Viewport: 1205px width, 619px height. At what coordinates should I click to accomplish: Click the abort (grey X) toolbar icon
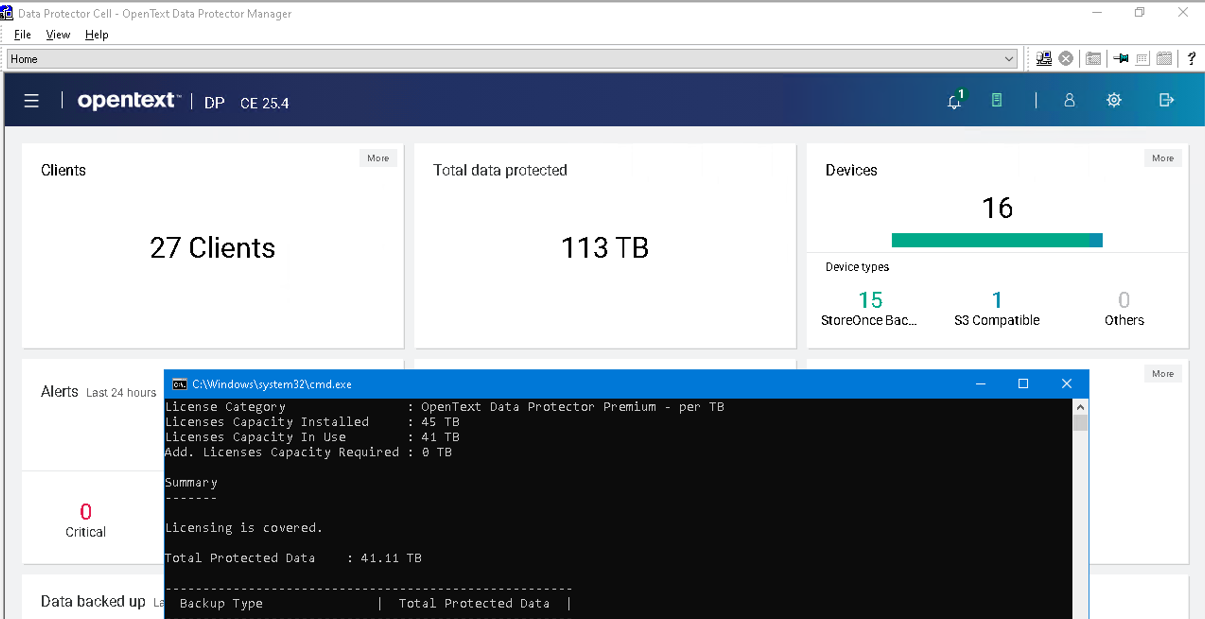[x=1066, y=59]
